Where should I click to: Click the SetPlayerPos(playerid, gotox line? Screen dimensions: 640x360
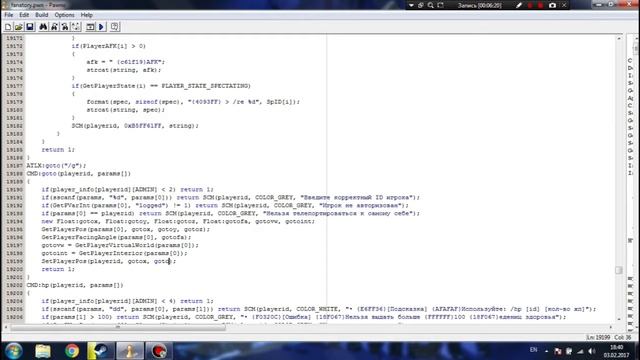tap(109, 261)
